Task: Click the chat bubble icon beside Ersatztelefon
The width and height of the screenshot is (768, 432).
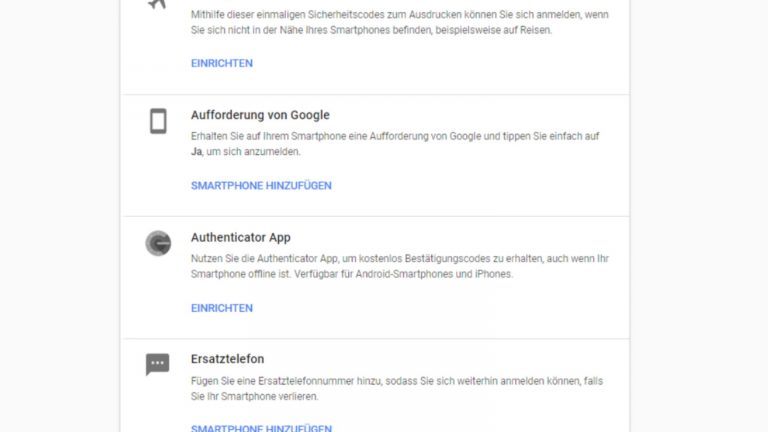Action: click(x=158, y=364)
